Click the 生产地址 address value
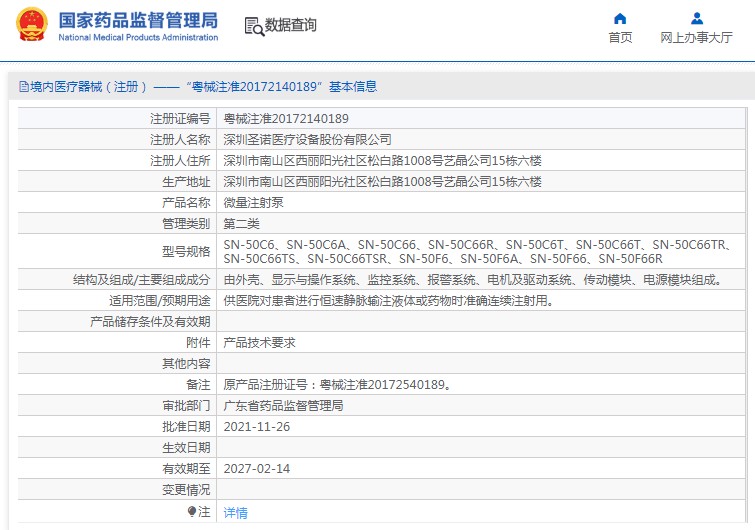 (382, 181)
